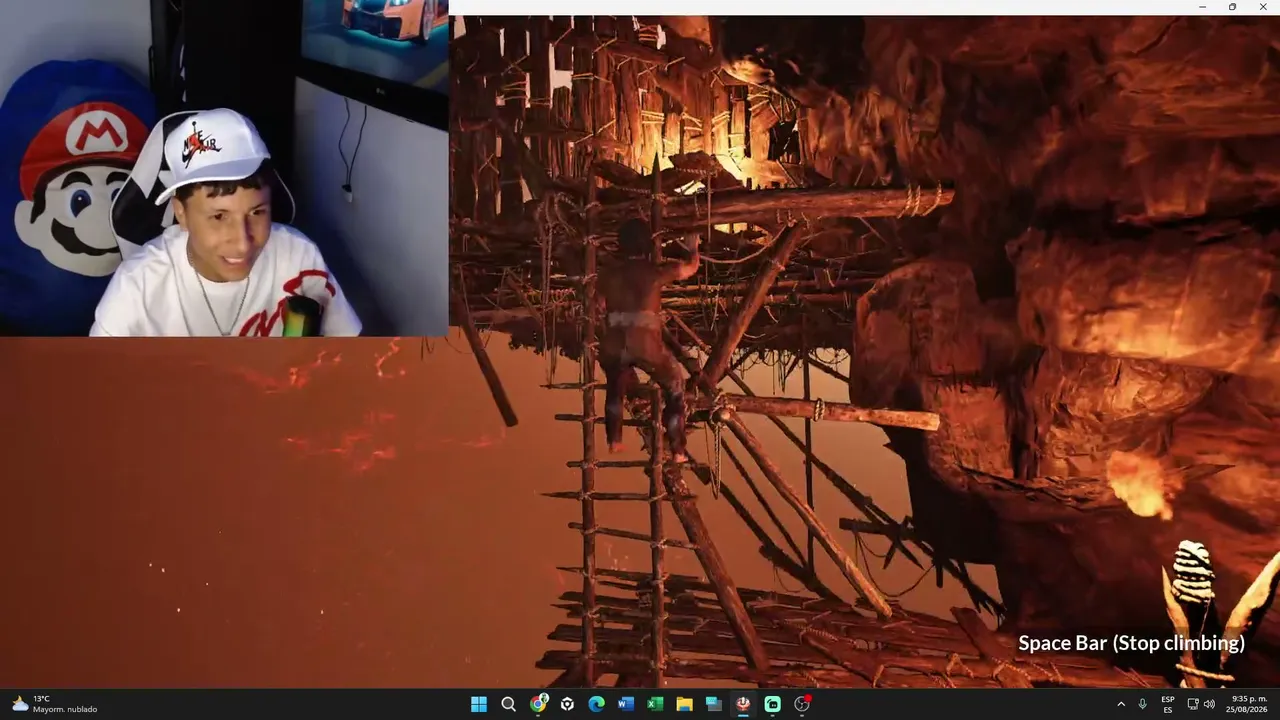Open File Explorer from the taskbar
Image resolution: width=1280 pixels, height=720 pixels.
click(x=684, y=704)
